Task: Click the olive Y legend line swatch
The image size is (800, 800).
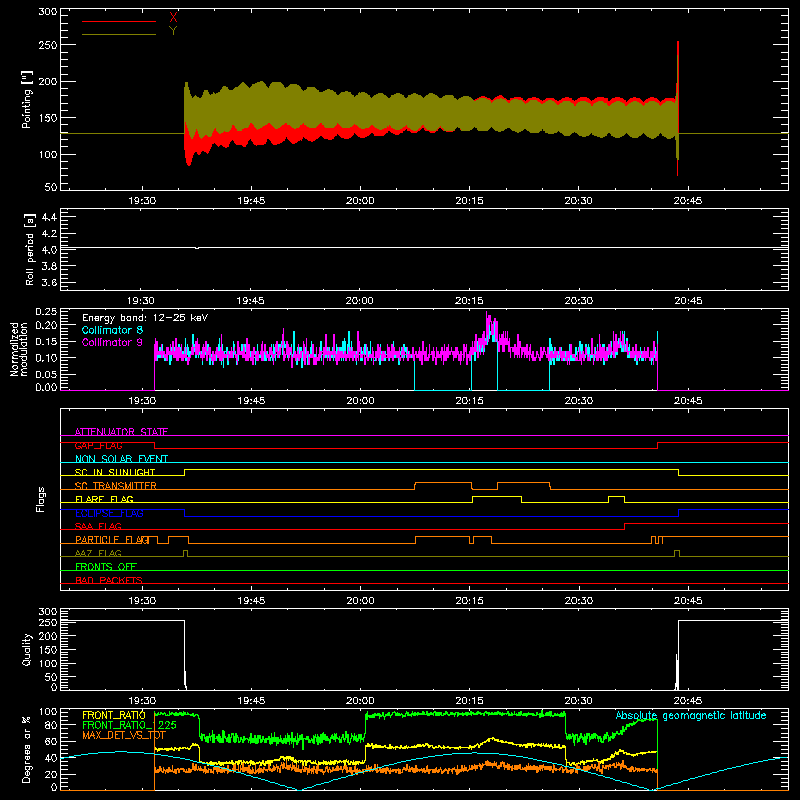Action: (x=119, y=34)
